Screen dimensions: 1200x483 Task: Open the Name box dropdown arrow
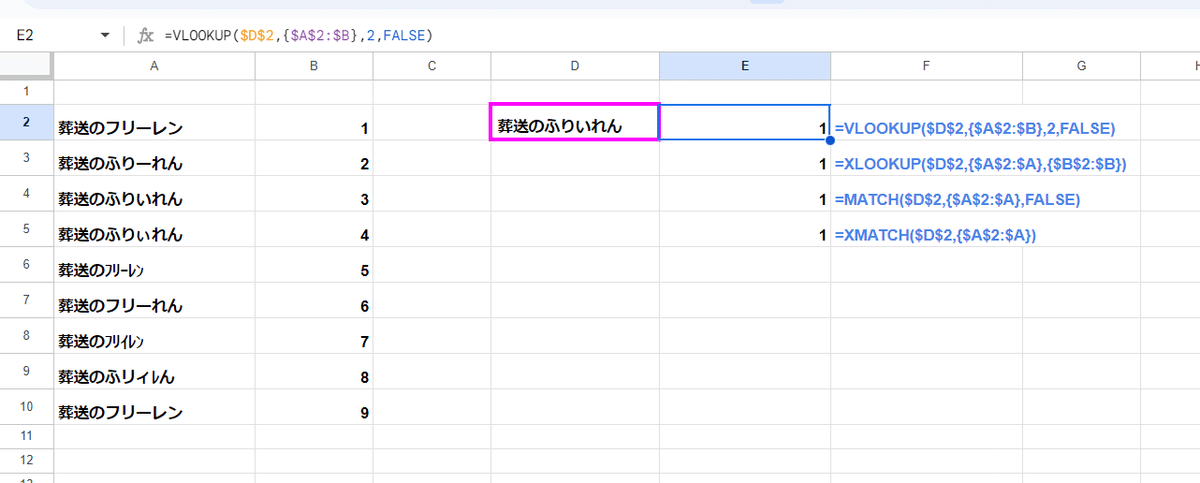click(105, 36)
